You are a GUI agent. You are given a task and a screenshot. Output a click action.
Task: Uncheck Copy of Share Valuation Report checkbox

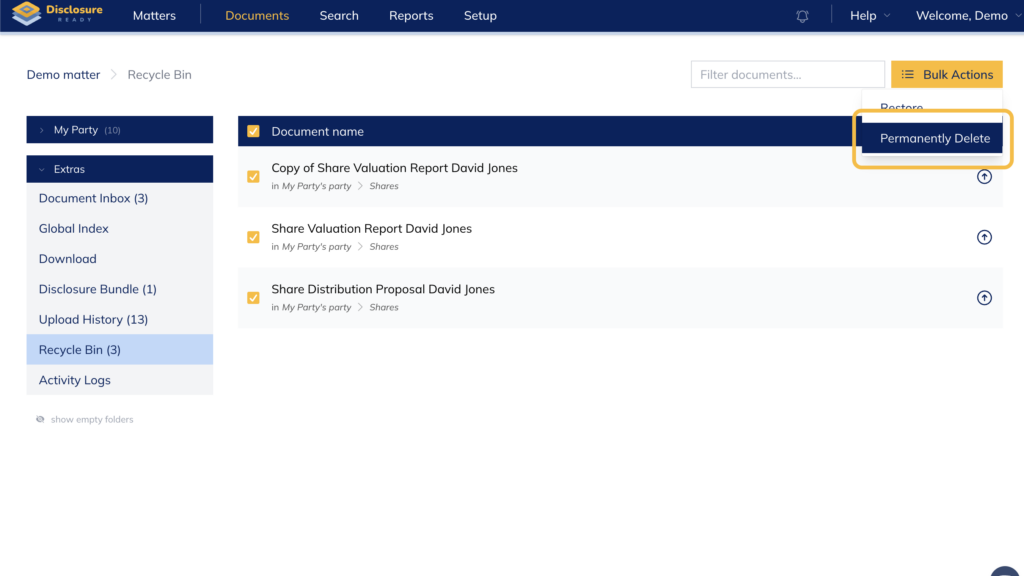pos(253,177)
